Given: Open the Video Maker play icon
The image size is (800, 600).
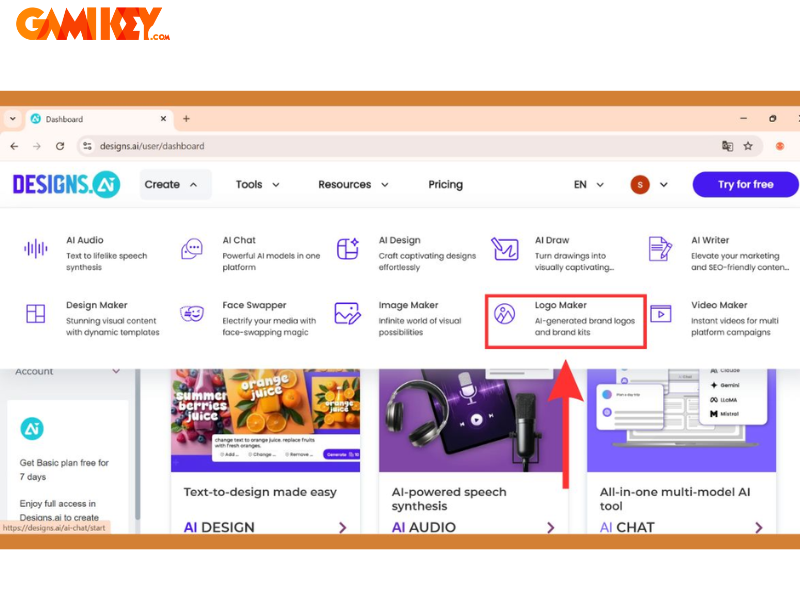Looking at the screenshot, I should point(661,314).
